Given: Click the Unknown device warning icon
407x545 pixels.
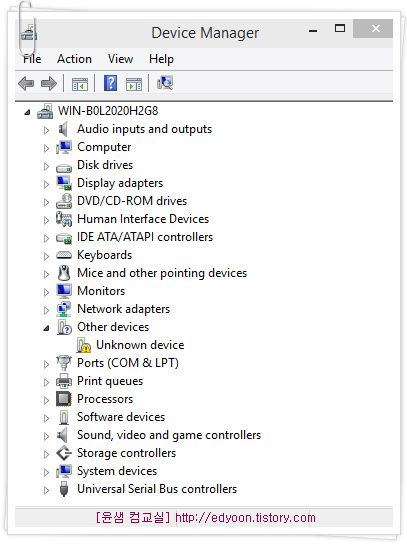Looking at the screenshot, I should coord(83,345).
